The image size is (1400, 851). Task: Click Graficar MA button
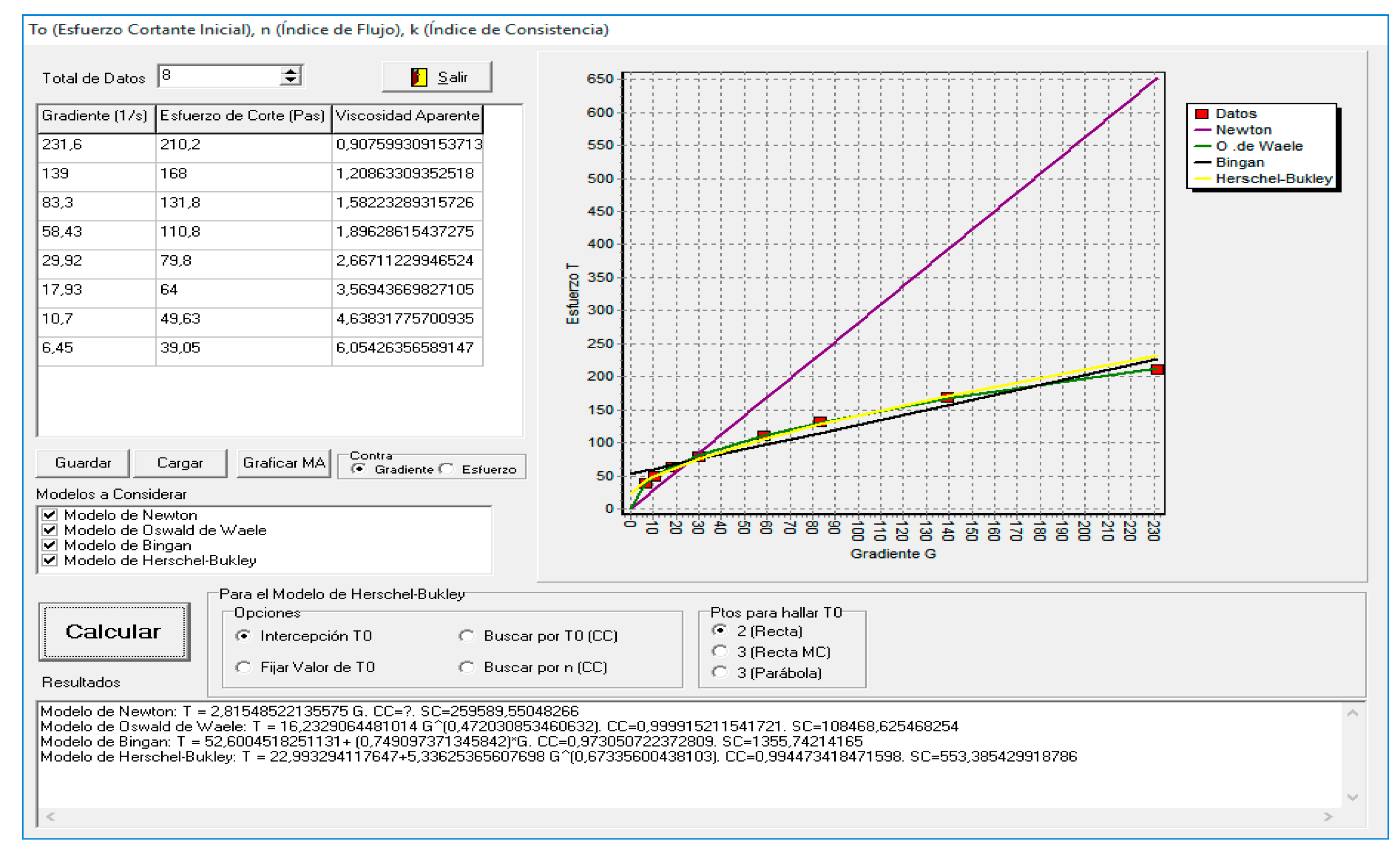coord(283,463)
